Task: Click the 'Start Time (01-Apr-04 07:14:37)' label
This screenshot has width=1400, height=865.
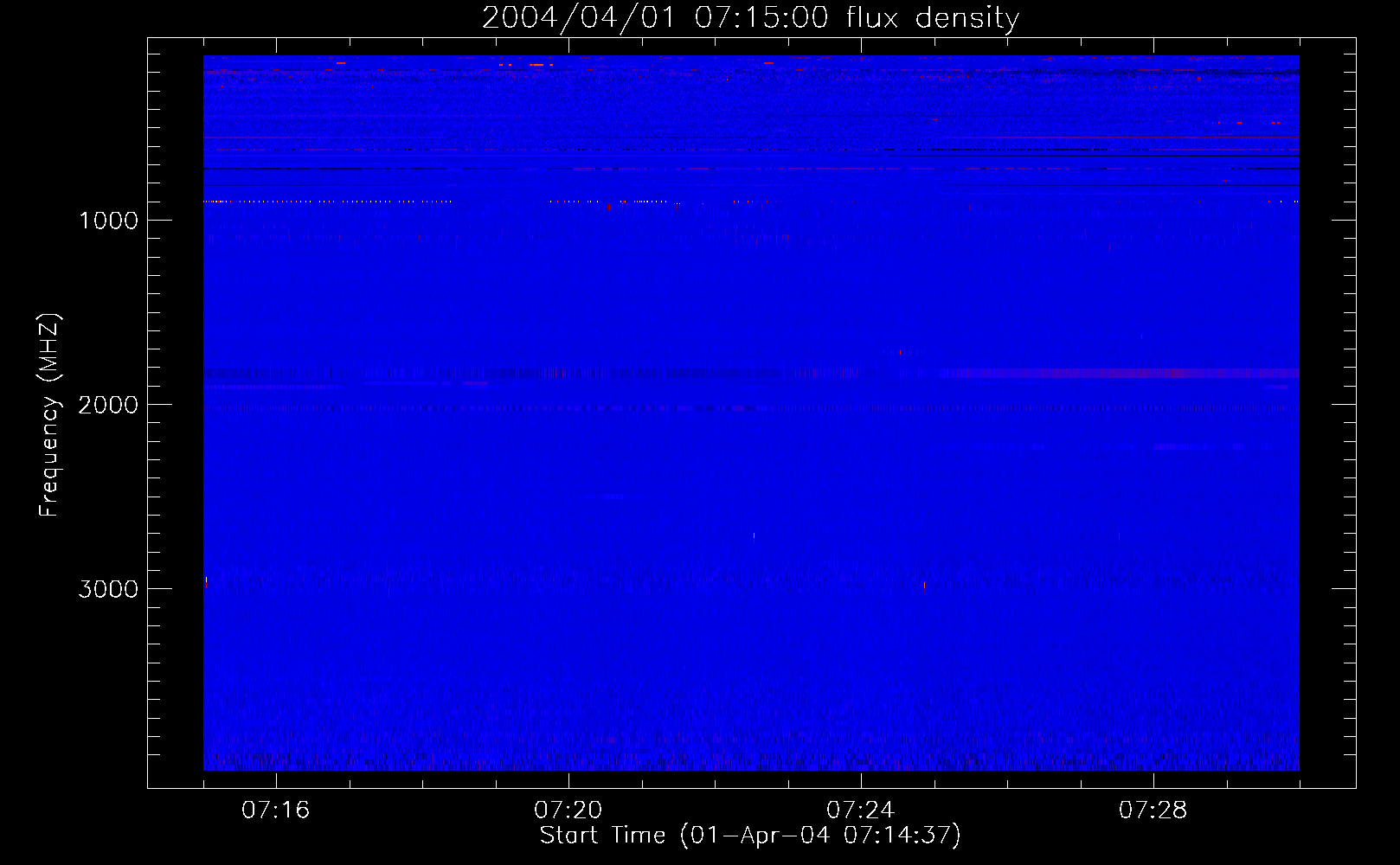Action: tap(750, 836)
